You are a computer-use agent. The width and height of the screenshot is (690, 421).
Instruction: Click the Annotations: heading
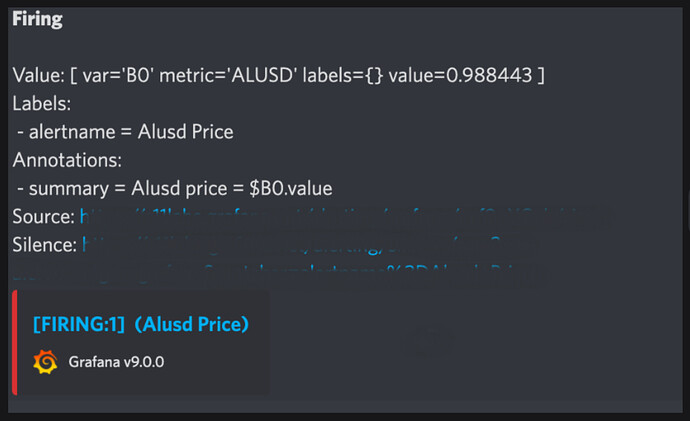click(67, 160)
